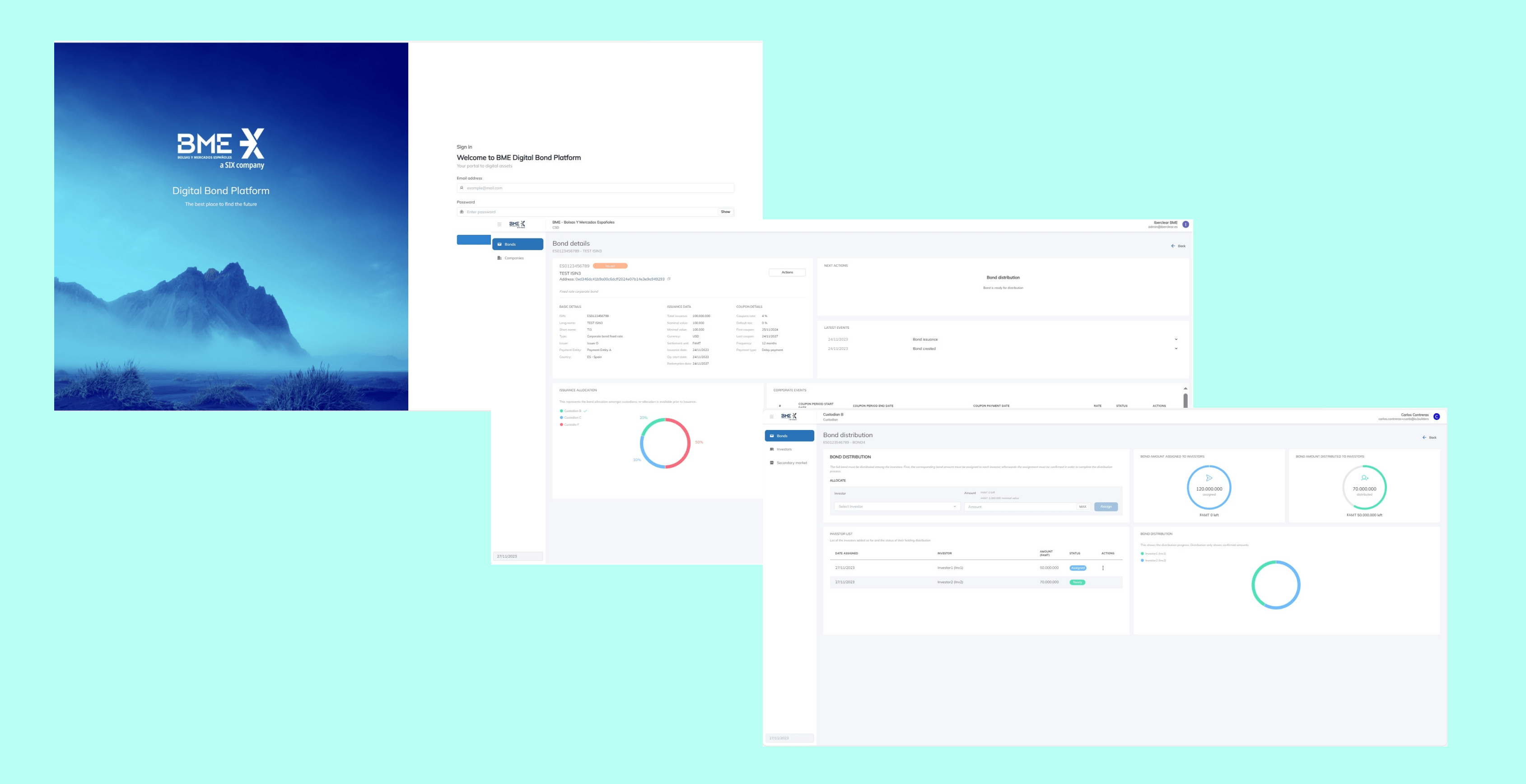Copy the bond contract address
Viewport: 1526px width, 784px height.
[x=669, y=279]
